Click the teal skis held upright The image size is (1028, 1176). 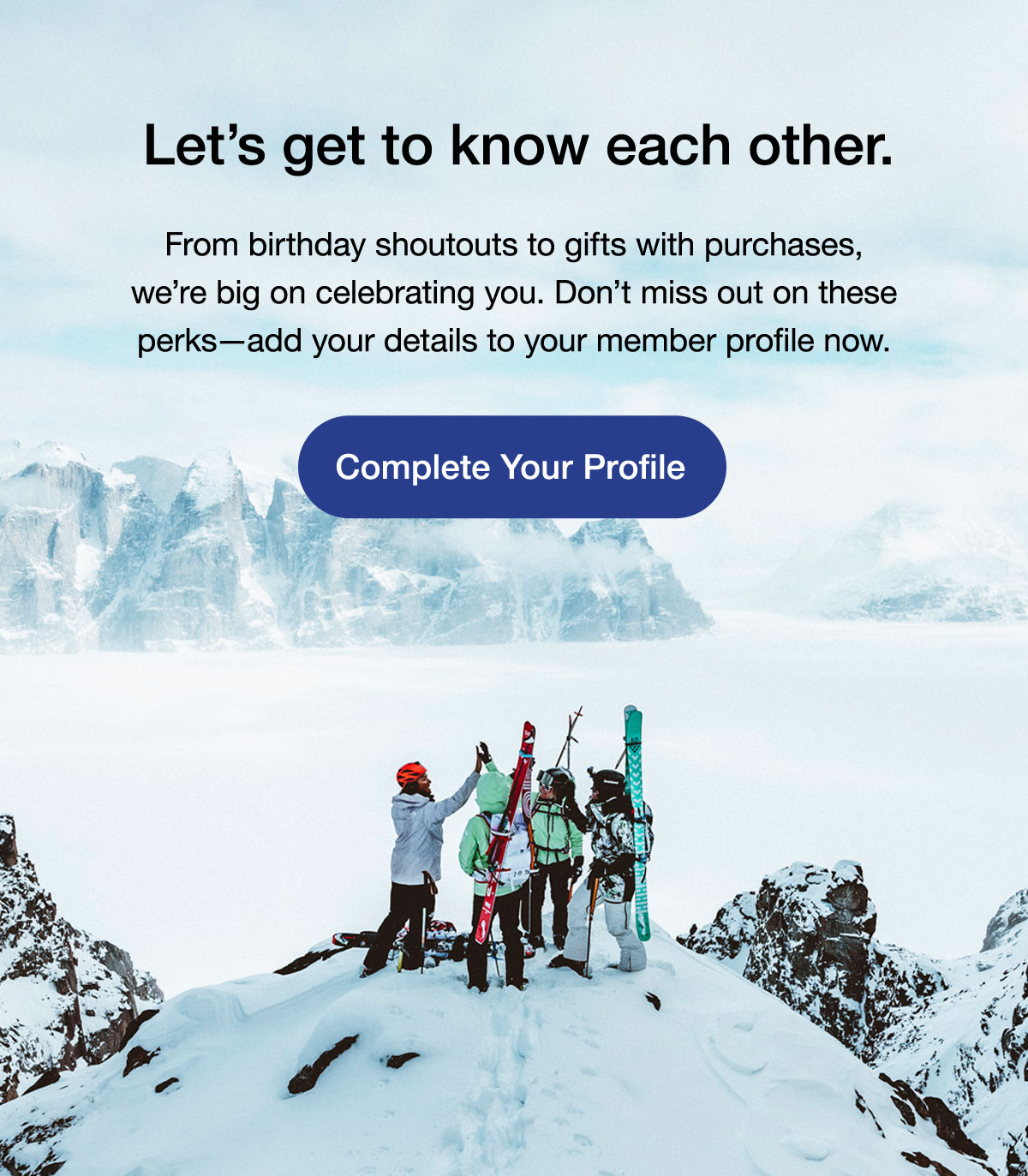(x=637, y=822)
